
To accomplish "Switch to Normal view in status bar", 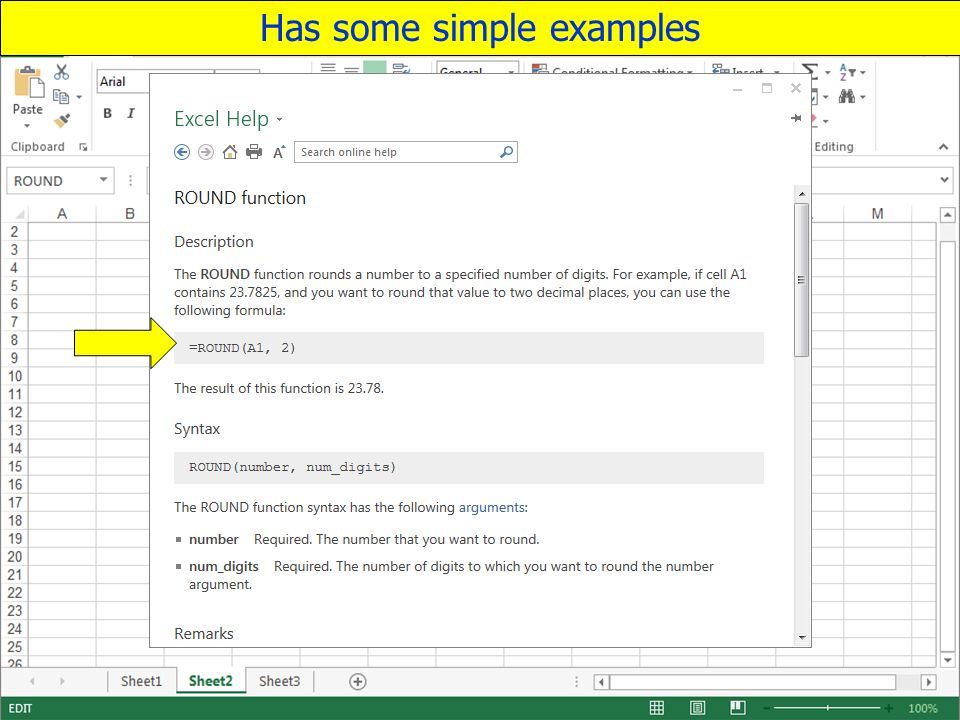I will point(656,708).
